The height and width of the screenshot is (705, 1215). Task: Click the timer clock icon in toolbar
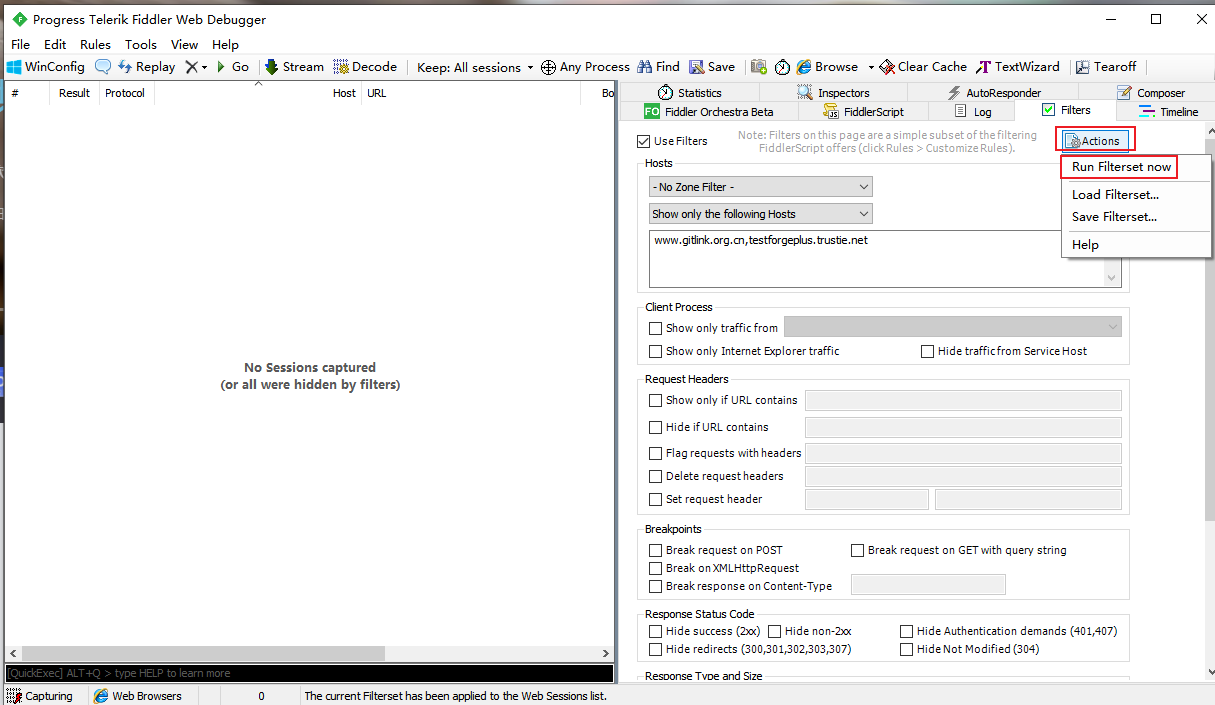coord(782,67)
